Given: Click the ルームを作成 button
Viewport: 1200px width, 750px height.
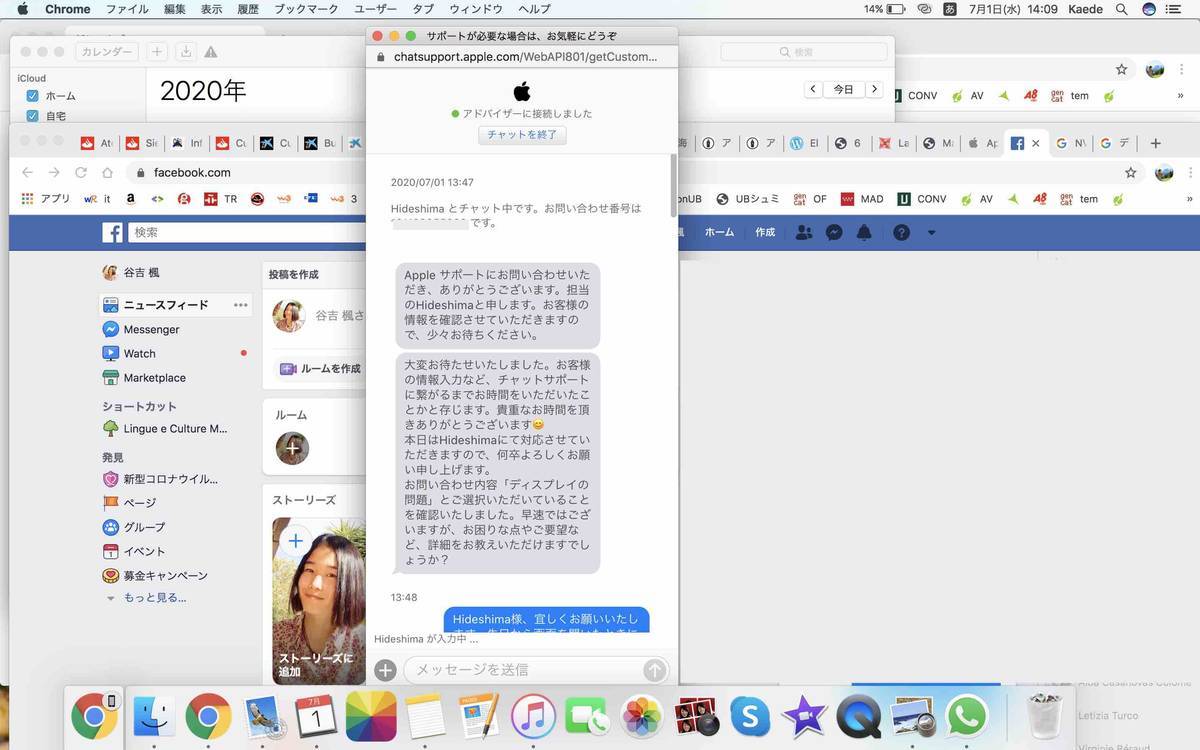Looking at the screenshot, I should [x=320, y=369].
